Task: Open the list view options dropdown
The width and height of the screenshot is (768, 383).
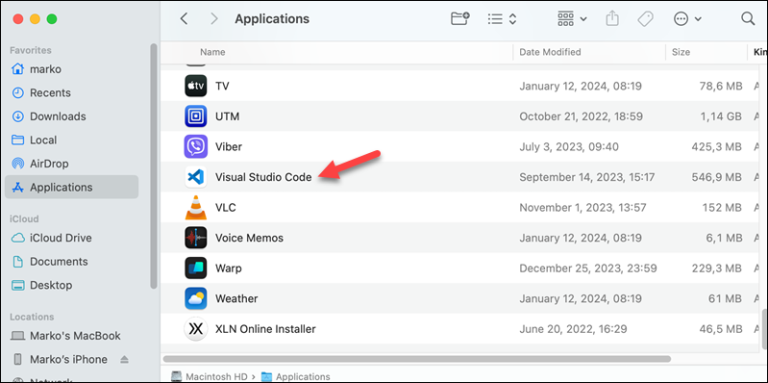Action: click(x=502, y=19)
